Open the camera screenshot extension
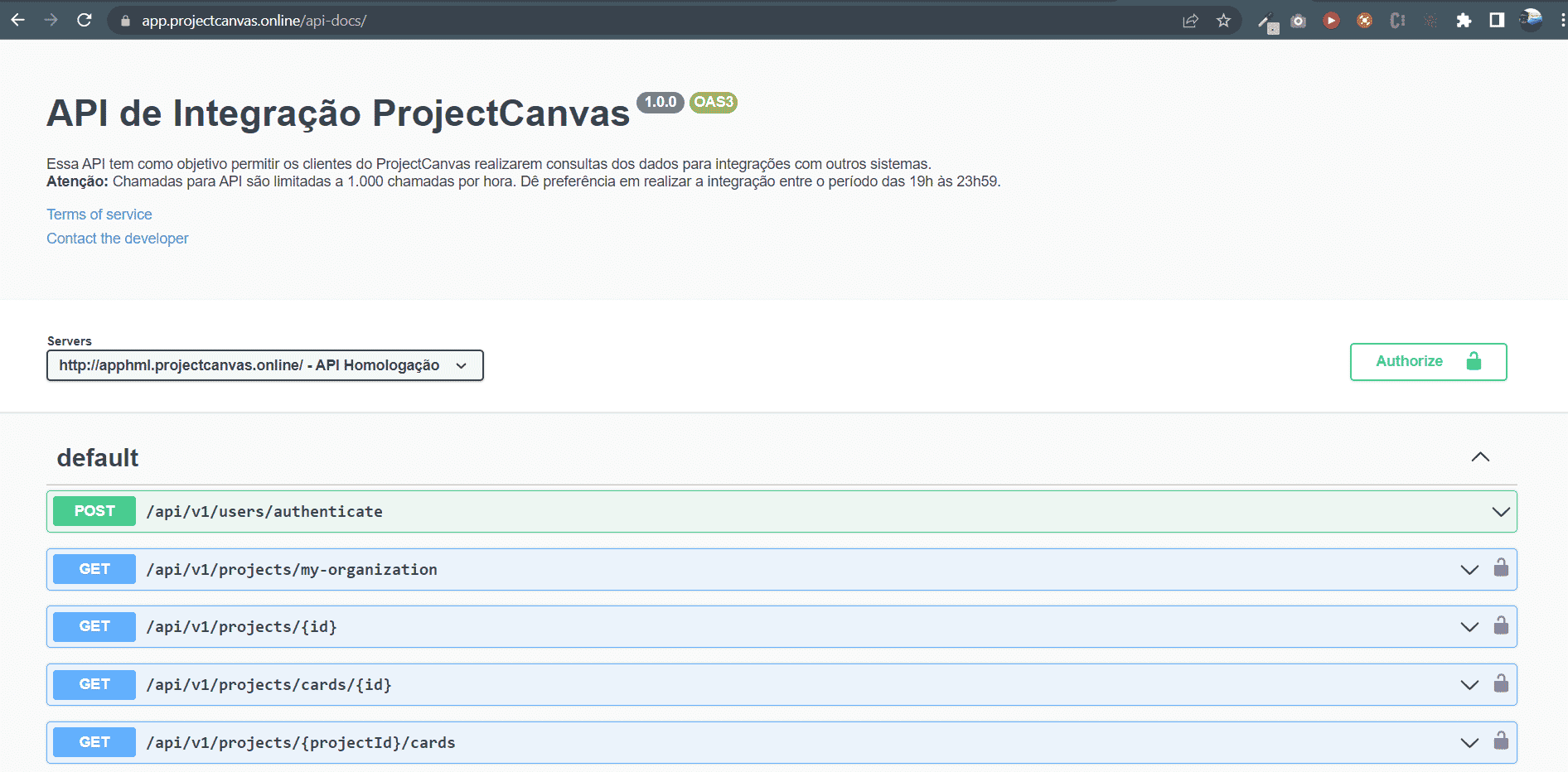 click(x=1299, y=21)
